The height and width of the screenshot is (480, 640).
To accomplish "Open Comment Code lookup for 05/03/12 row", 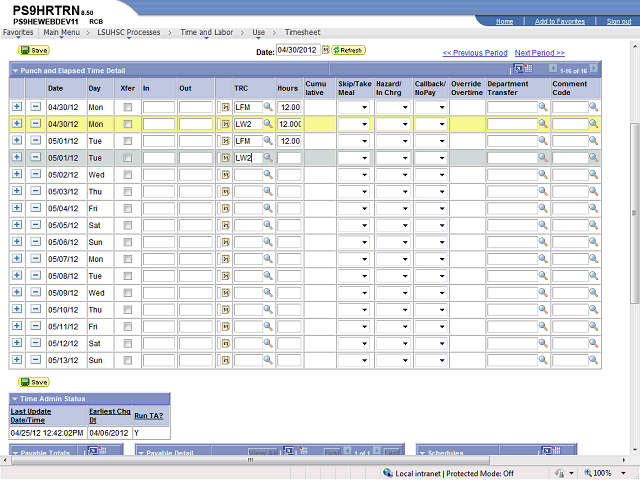I will point(592,191).
